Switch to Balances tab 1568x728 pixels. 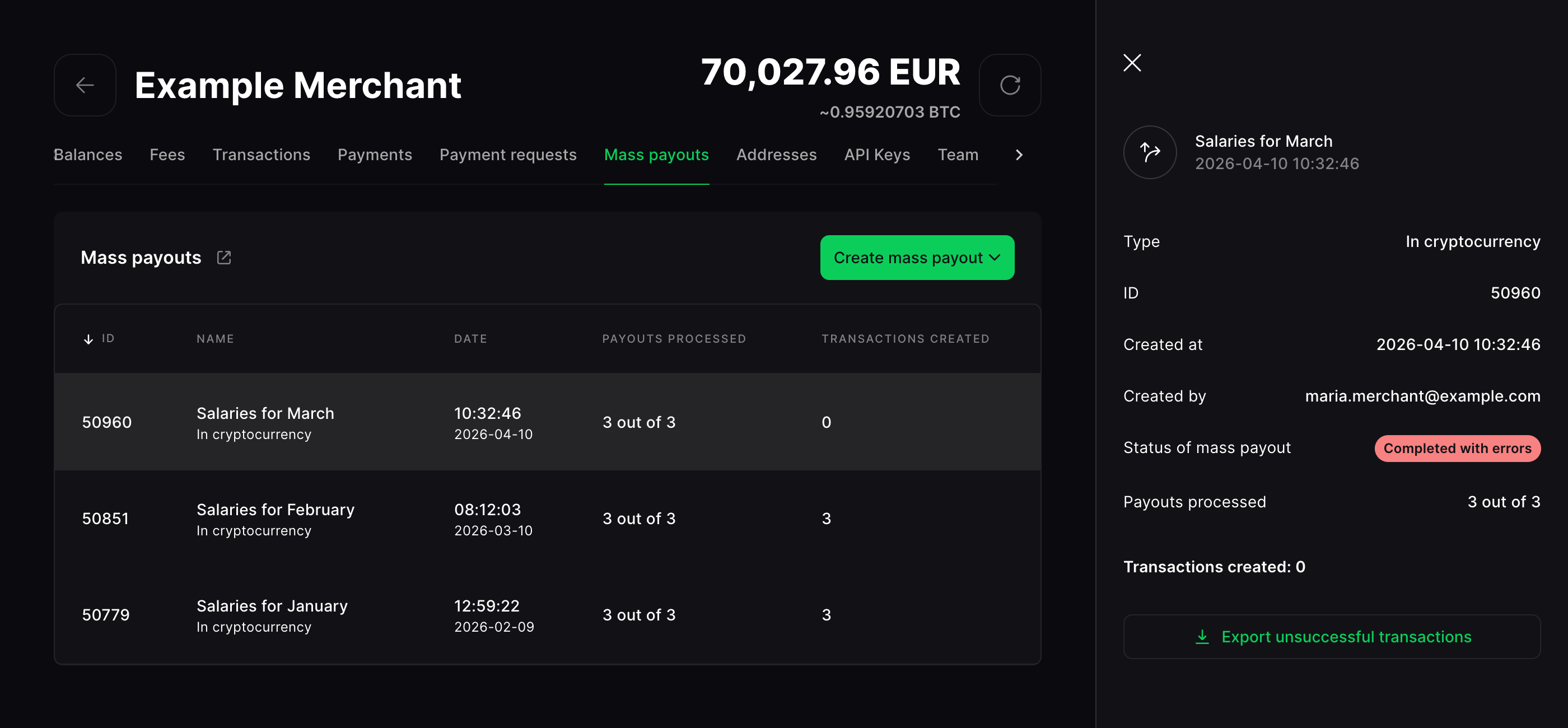coord(88,155)
